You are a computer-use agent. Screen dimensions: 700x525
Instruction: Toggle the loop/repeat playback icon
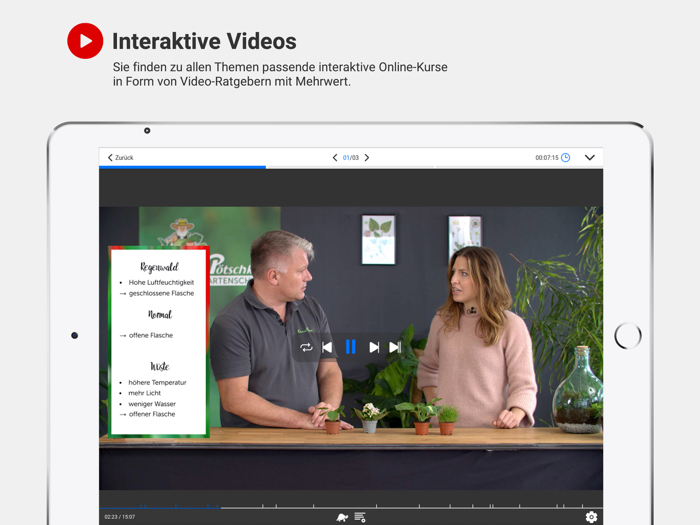(x=306, y=347)
